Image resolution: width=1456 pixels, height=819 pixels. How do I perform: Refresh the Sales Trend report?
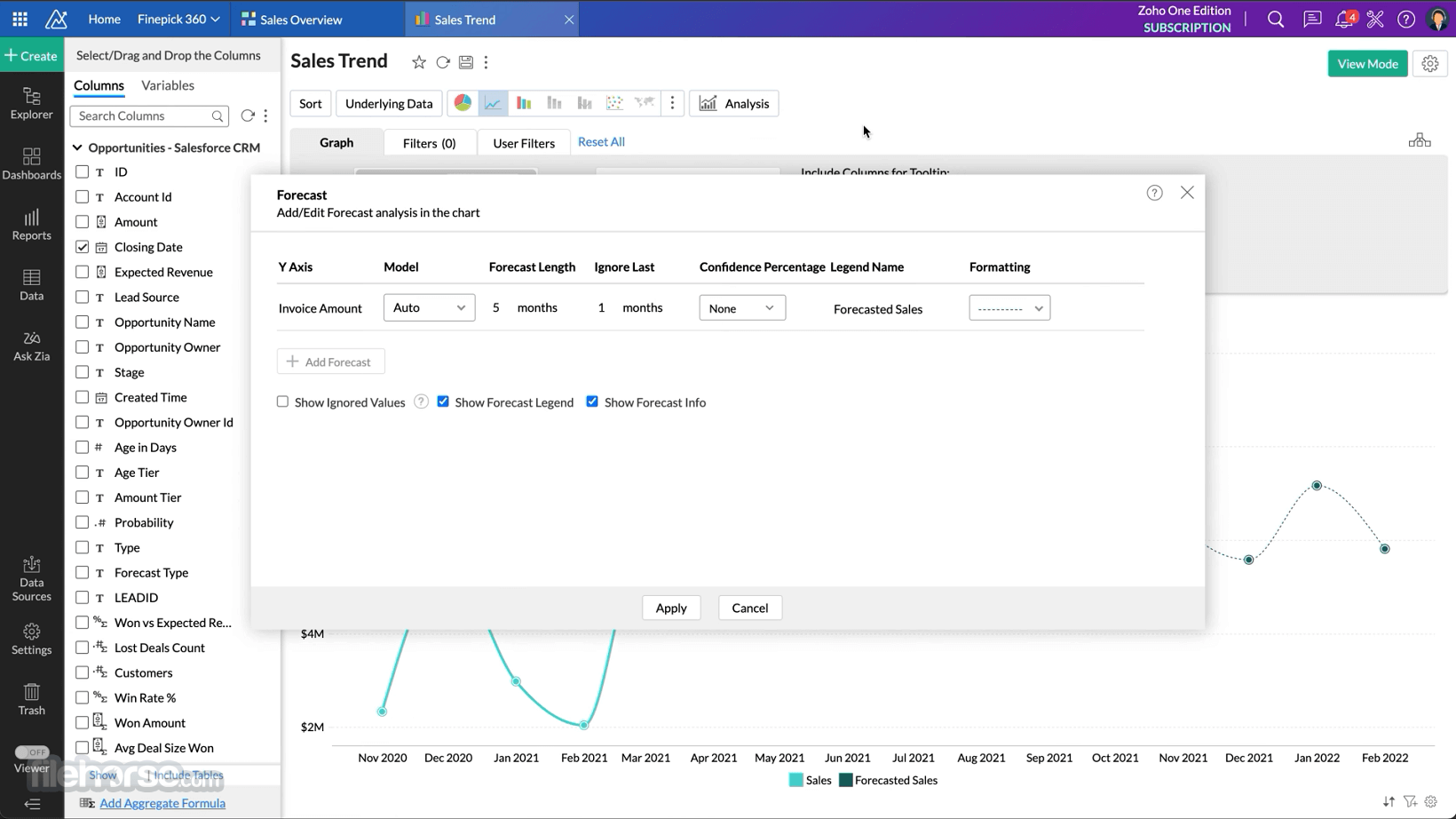[x=443, y=62]
